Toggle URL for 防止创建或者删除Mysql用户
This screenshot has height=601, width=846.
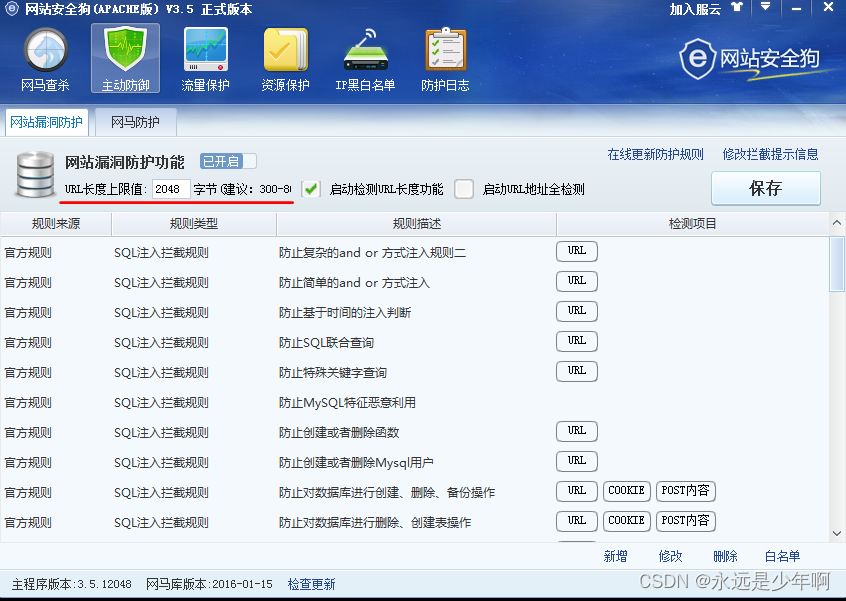[577, 461]
